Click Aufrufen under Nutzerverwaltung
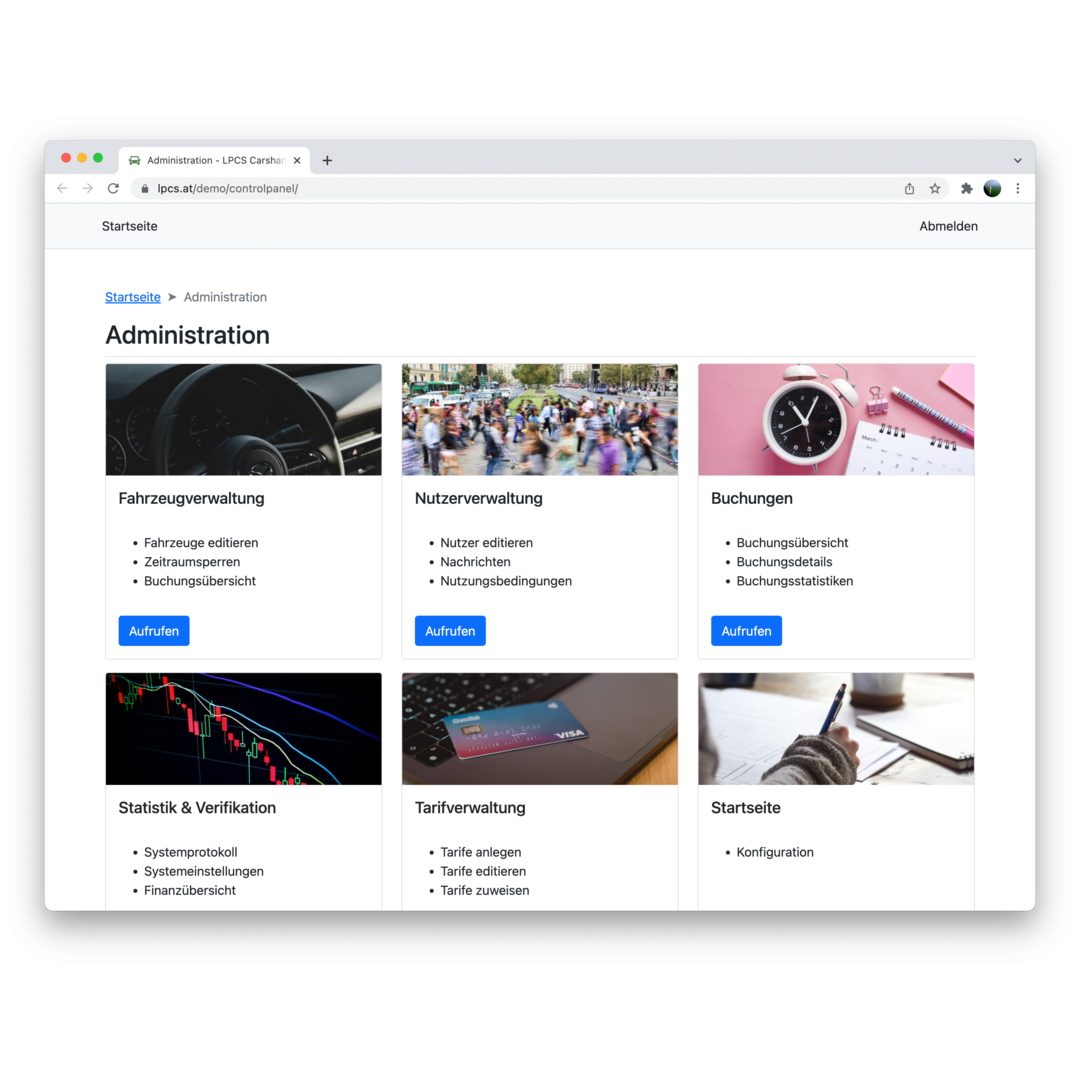The width and height of the screenshot is (1080, 1080). (450, 631)
